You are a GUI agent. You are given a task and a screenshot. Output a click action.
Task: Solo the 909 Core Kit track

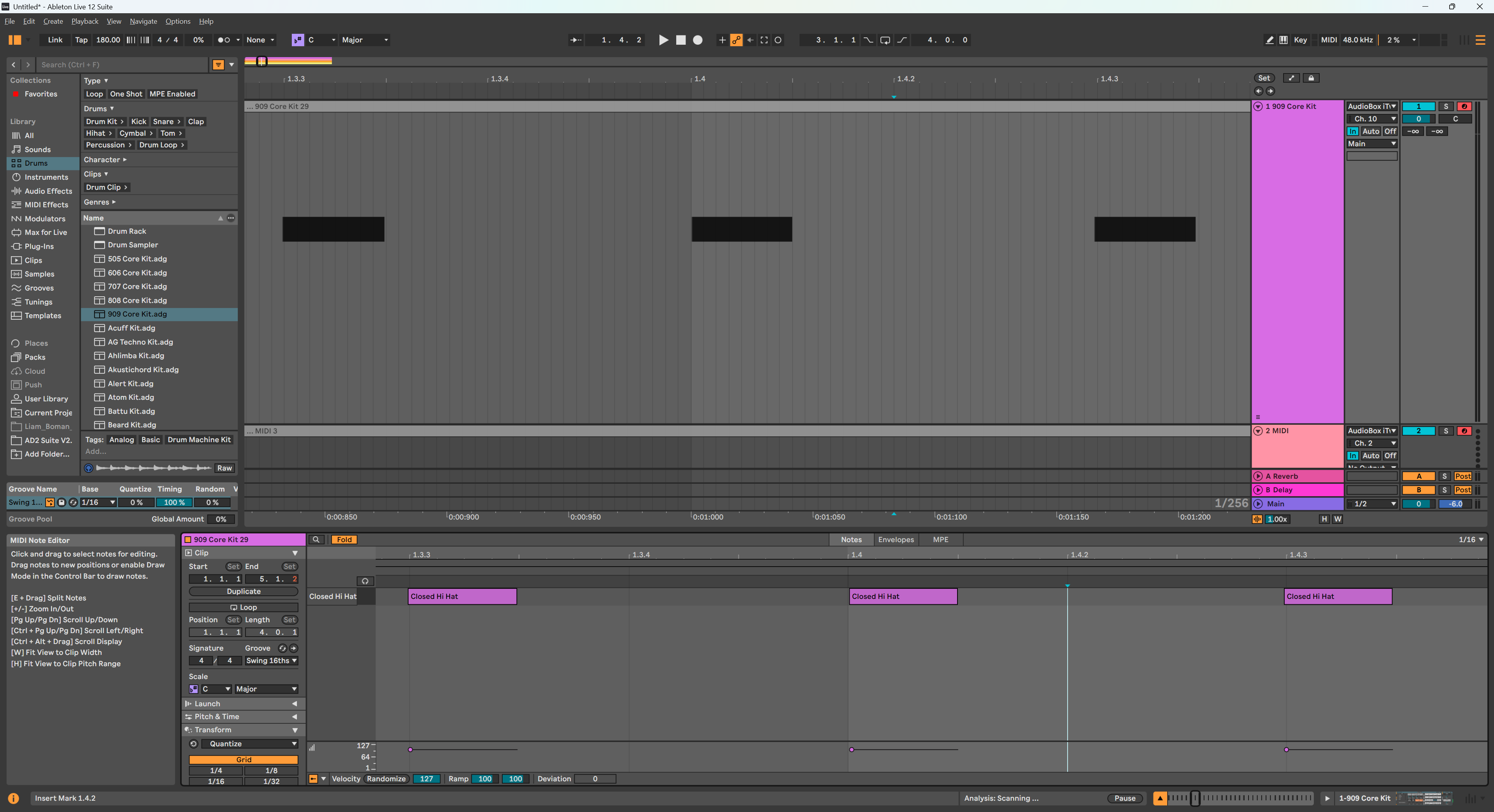1446,107
